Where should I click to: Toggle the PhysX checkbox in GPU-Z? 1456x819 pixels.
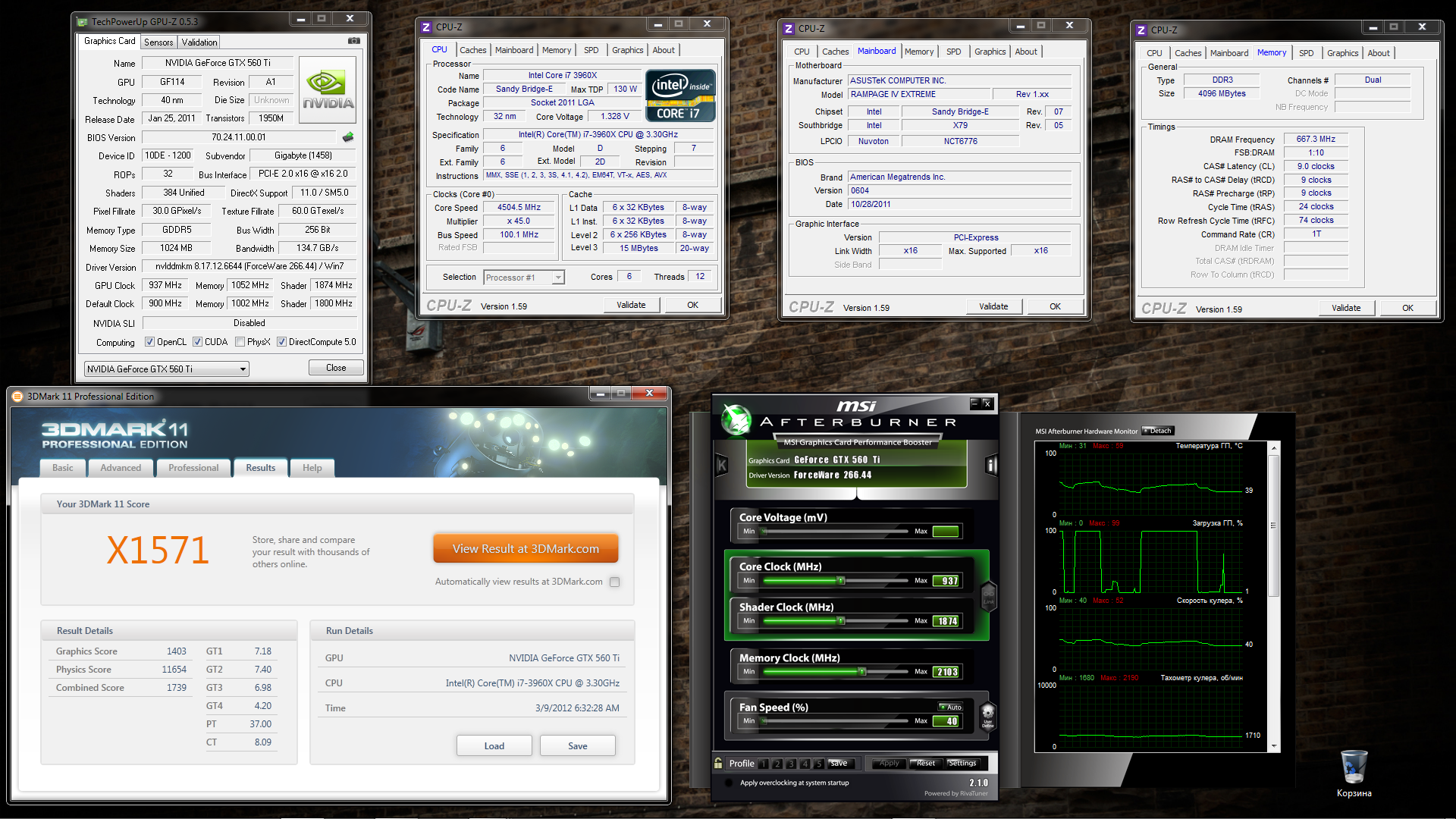click(x=240, y=342)
